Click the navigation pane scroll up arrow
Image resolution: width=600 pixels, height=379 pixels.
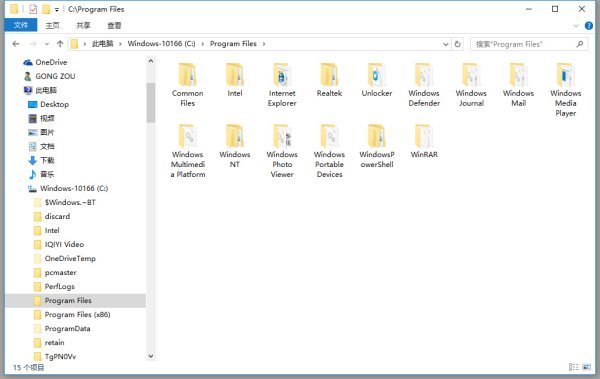tap(151, 61)
